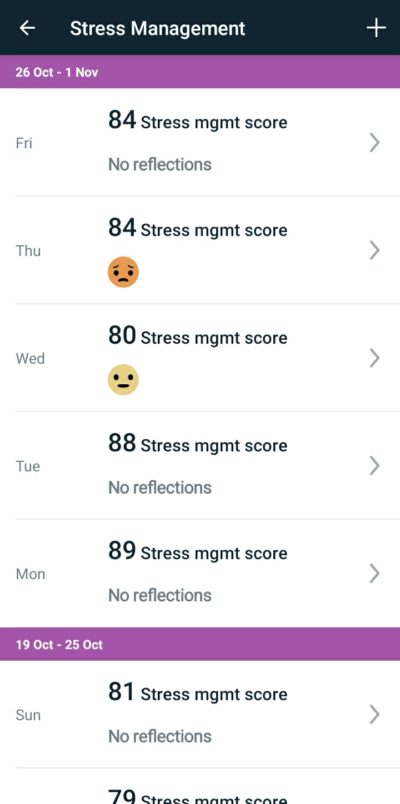This screenshot has width=400, height=804.
Task: Open Wednesday details via chevron arrow
Action: [374, 358]
